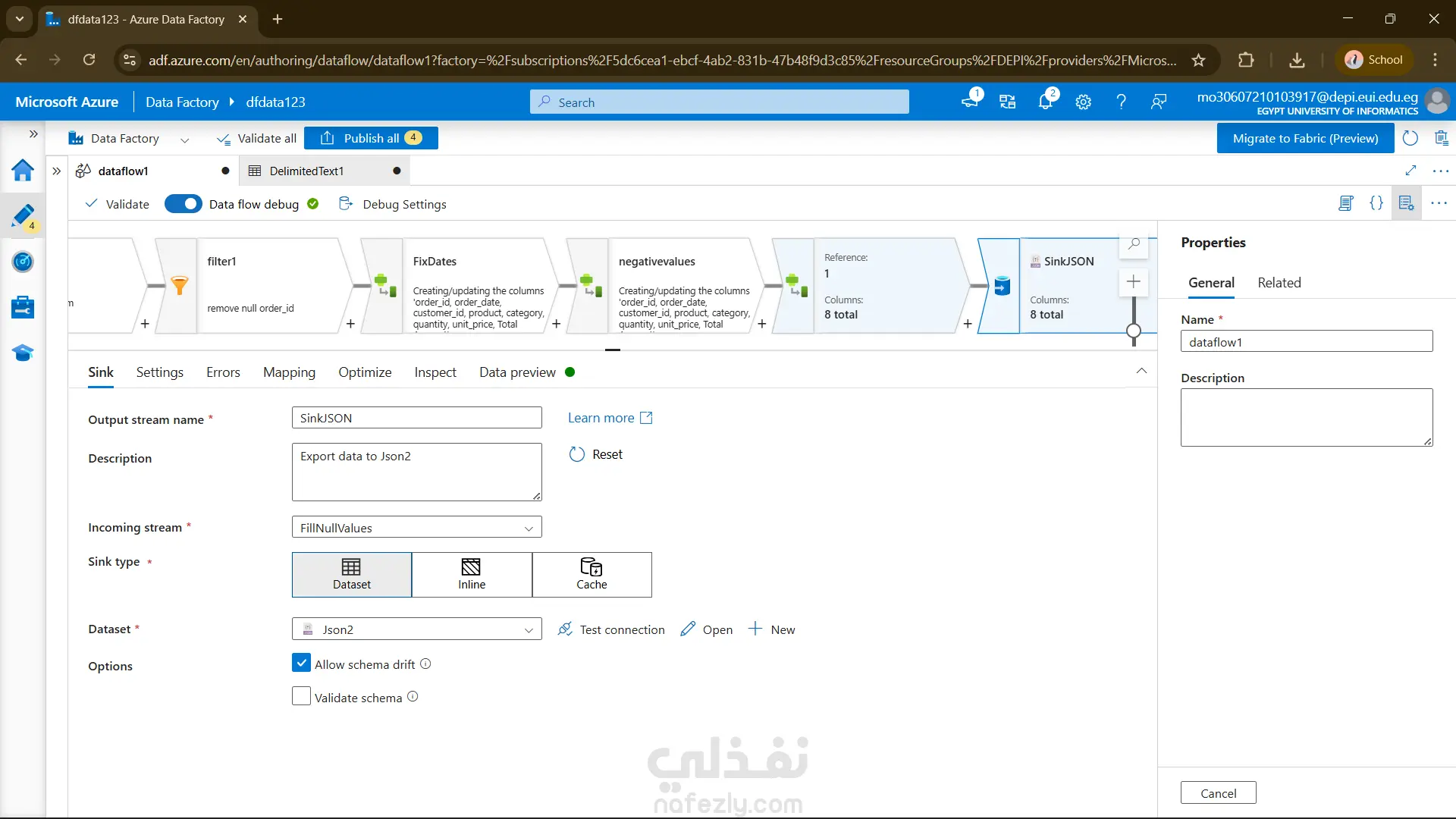Open the Learn more link
Image resolution: width=1456 pixels, height=819 pixels.
coord(610,418)
